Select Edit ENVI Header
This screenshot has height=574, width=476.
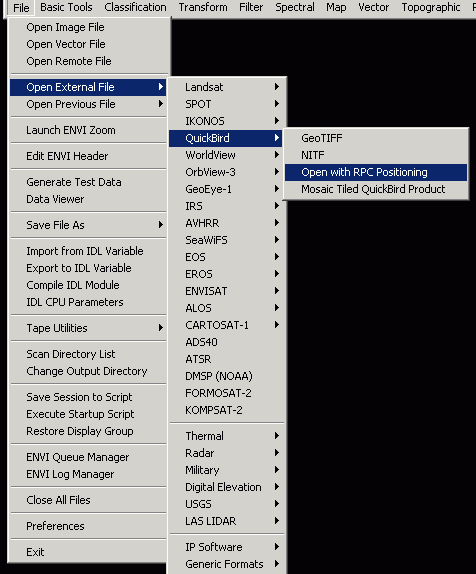pyautogui.click(x=88, y=156)
